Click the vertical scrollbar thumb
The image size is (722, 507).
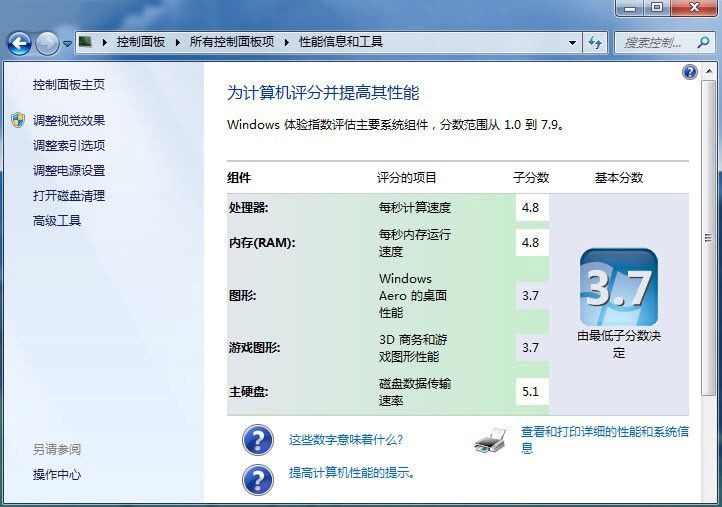tap(708, 238)
